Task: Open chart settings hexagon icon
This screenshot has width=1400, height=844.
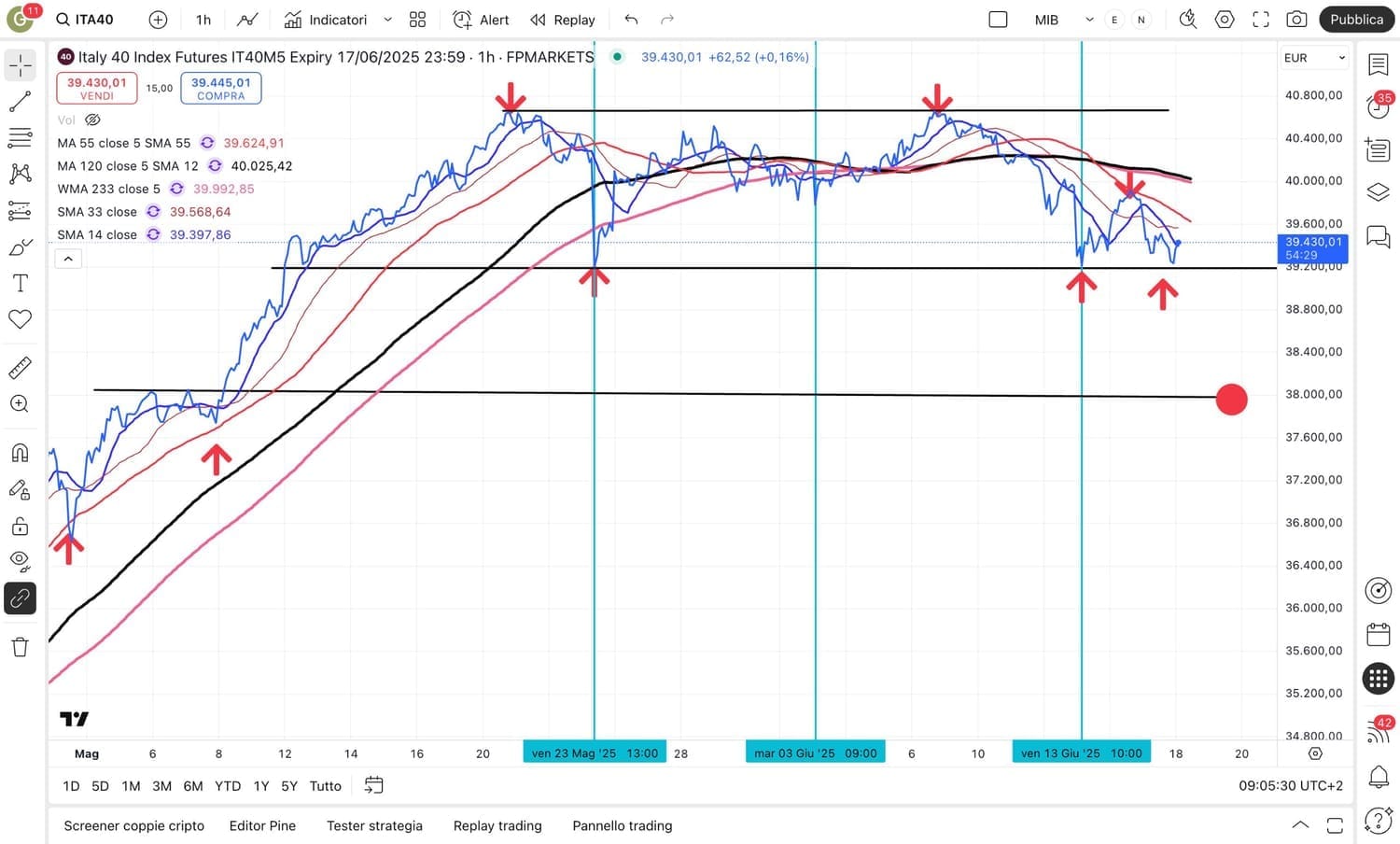Action: point(1225,20)
